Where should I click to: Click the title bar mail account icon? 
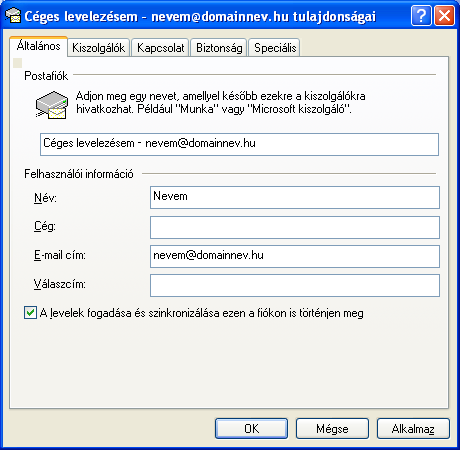coord(13,15)
